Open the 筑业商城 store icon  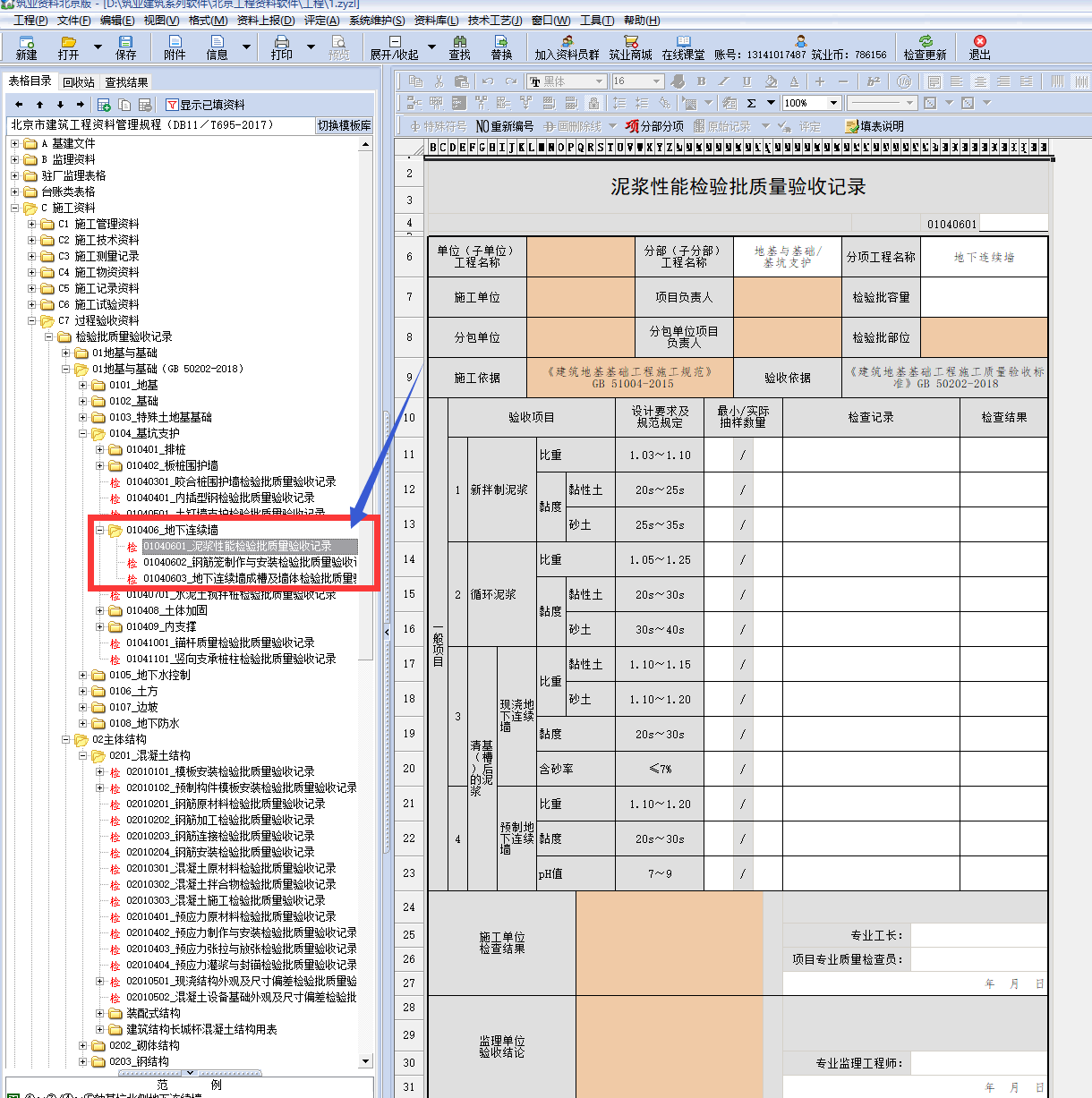click(631, 42)
